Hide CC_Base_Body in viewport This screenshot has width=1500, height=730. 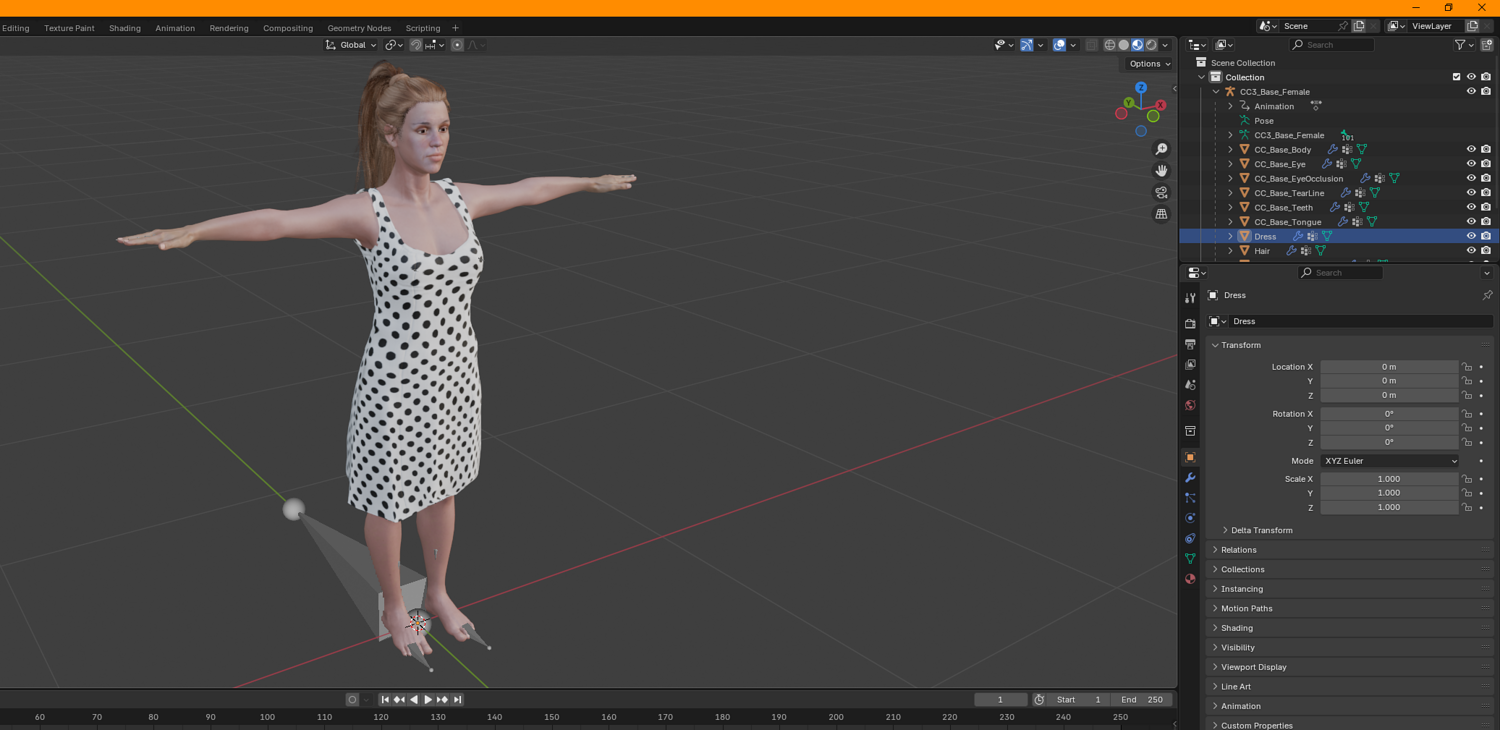pyautogui.click(x=1471, y=150)
